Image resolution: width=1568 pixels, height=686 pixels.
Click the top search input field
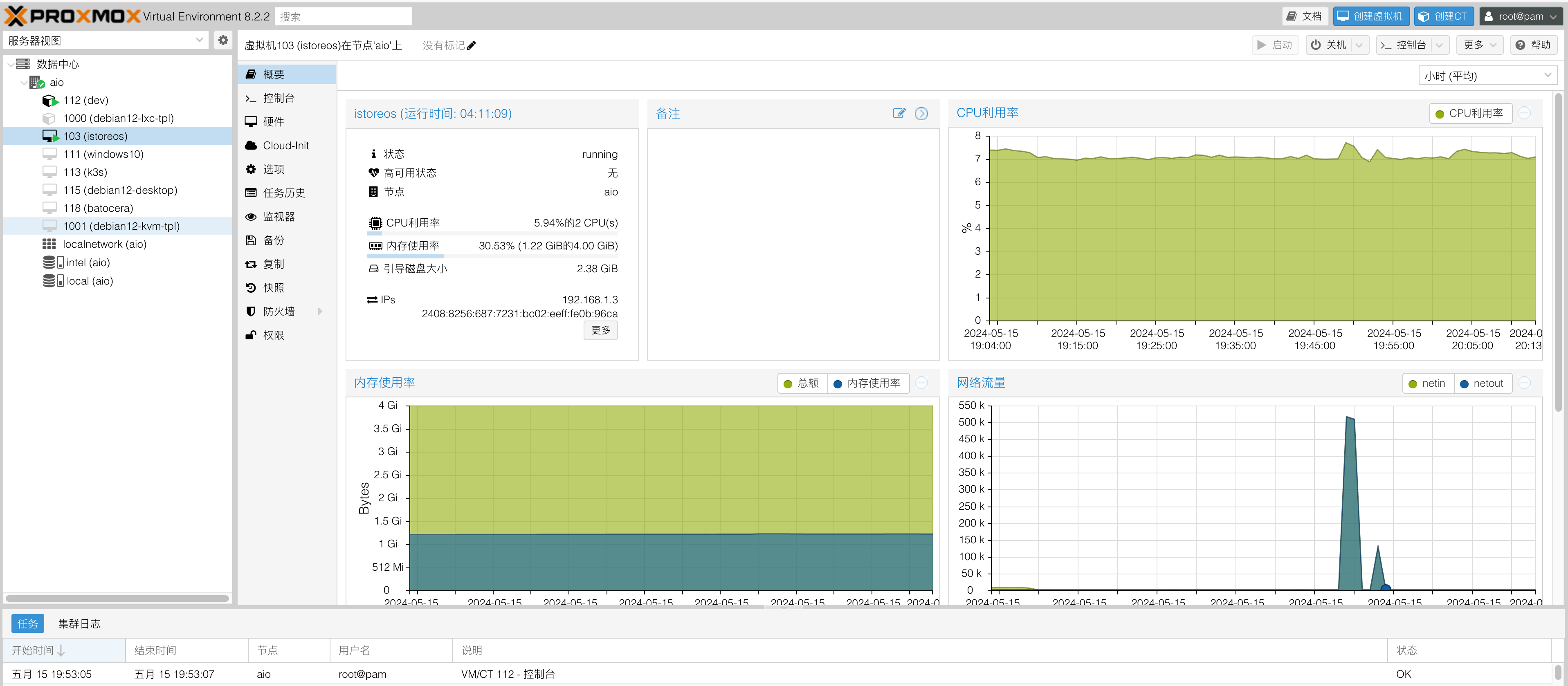[x=343, y=16]
